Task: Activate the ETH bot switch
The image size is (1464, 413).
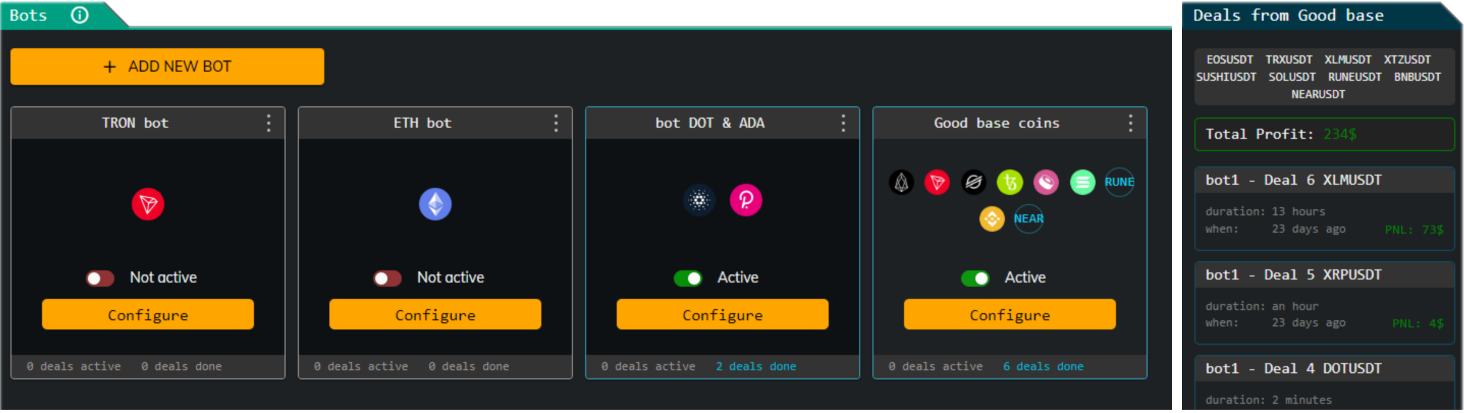Action: [x=387, y=278]
